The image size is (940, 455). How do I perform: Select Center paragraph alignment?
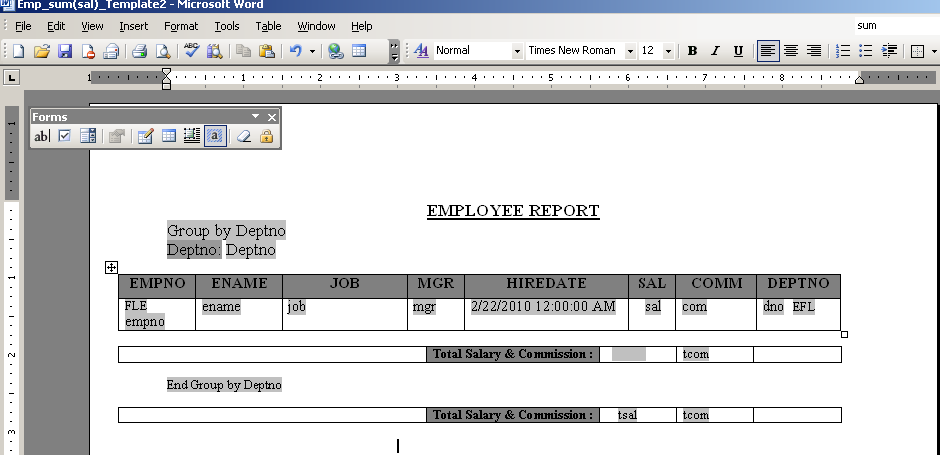[x=791, y=51]
